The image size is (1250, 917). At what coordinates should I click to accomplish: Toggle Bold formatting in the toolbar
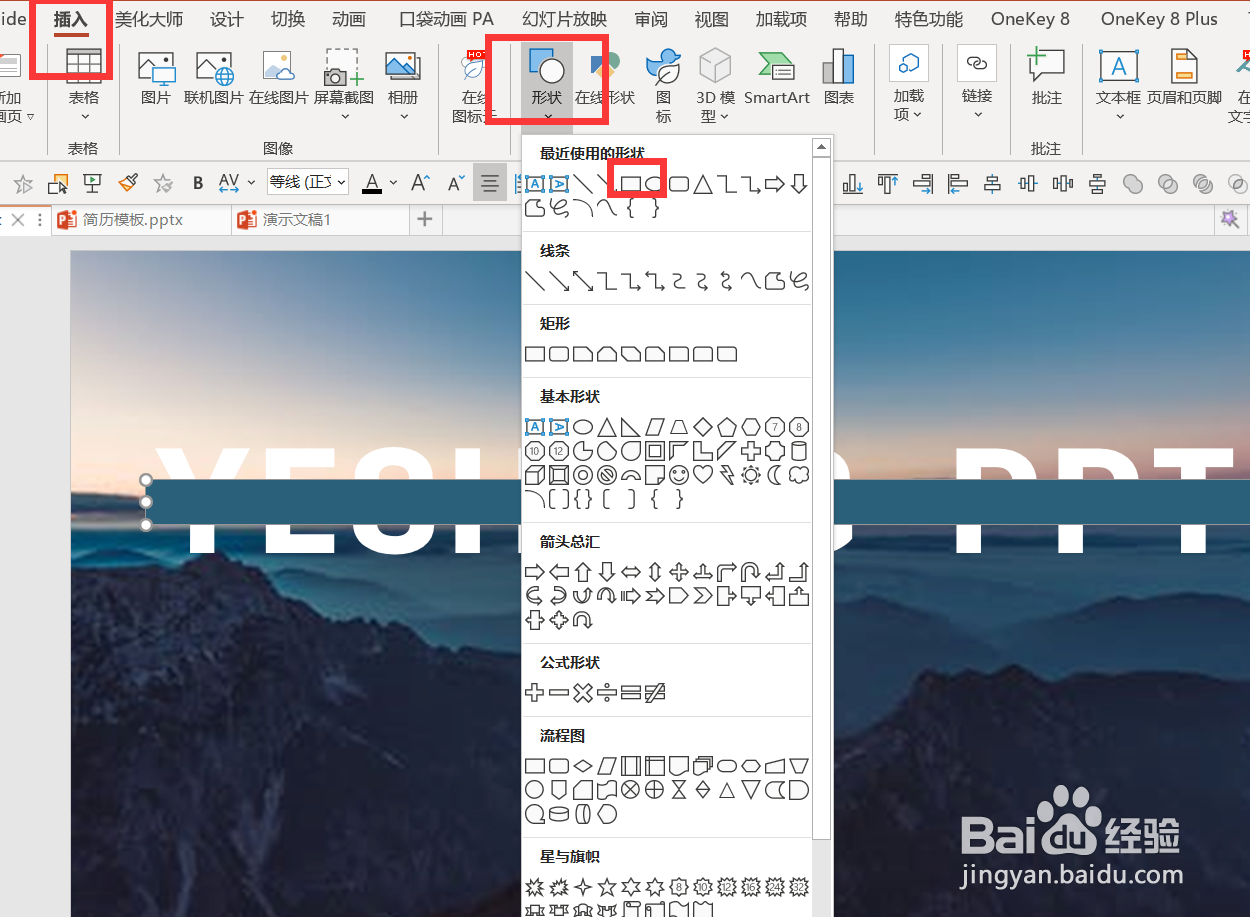click(x=198, y=182)
